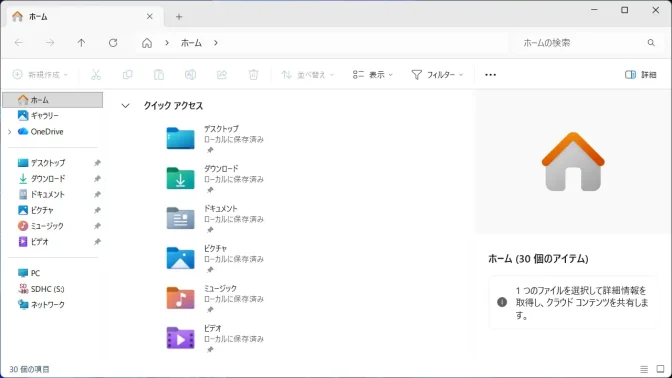Screen dimensions: 672x378
Task: Toggle the 詳細 details pane button
Action: tap(641, 75)
